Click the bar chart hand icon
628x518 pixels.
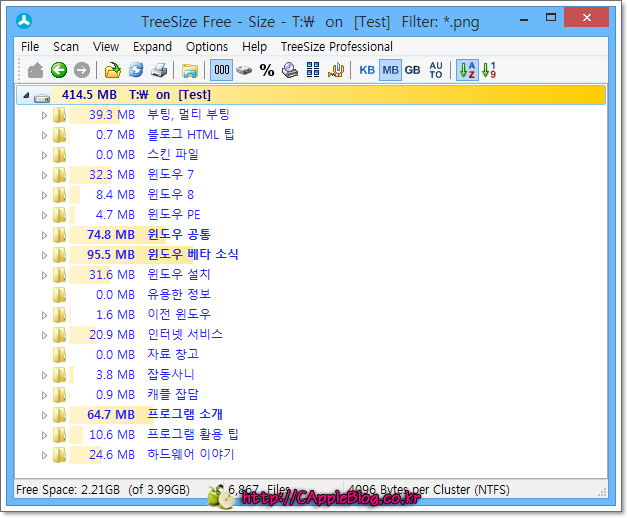click(336, 71)
